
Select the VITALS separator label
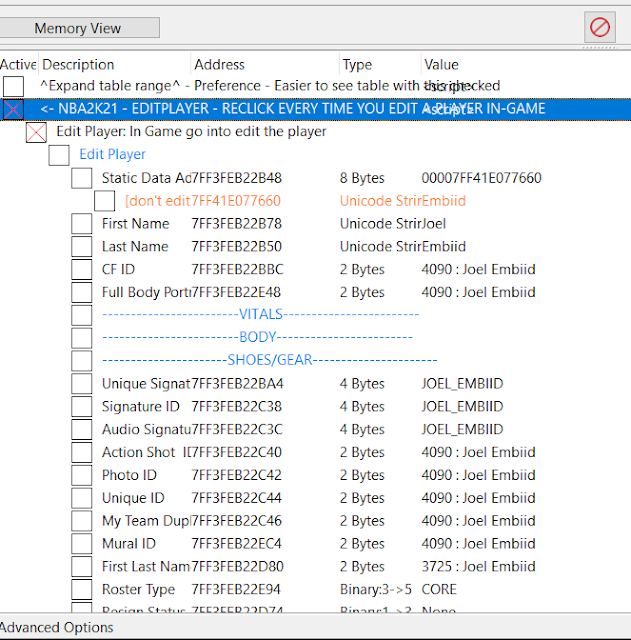click(260, 314)
